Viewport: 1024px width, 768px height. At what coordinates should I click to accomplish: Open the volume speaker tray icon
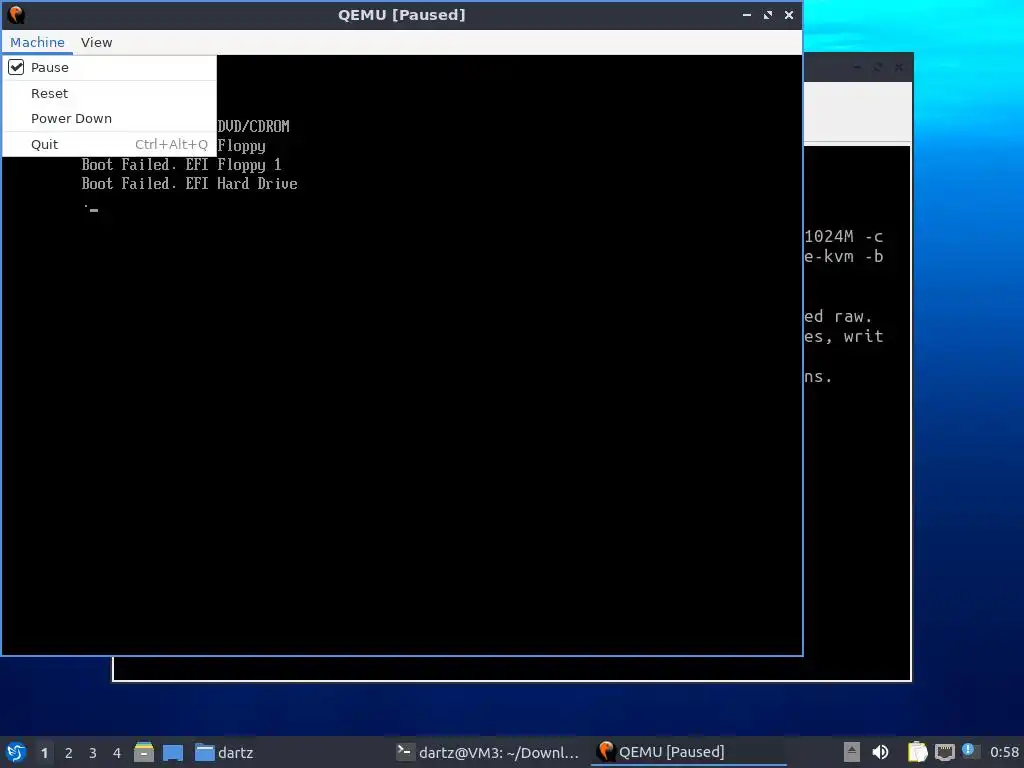880,752
